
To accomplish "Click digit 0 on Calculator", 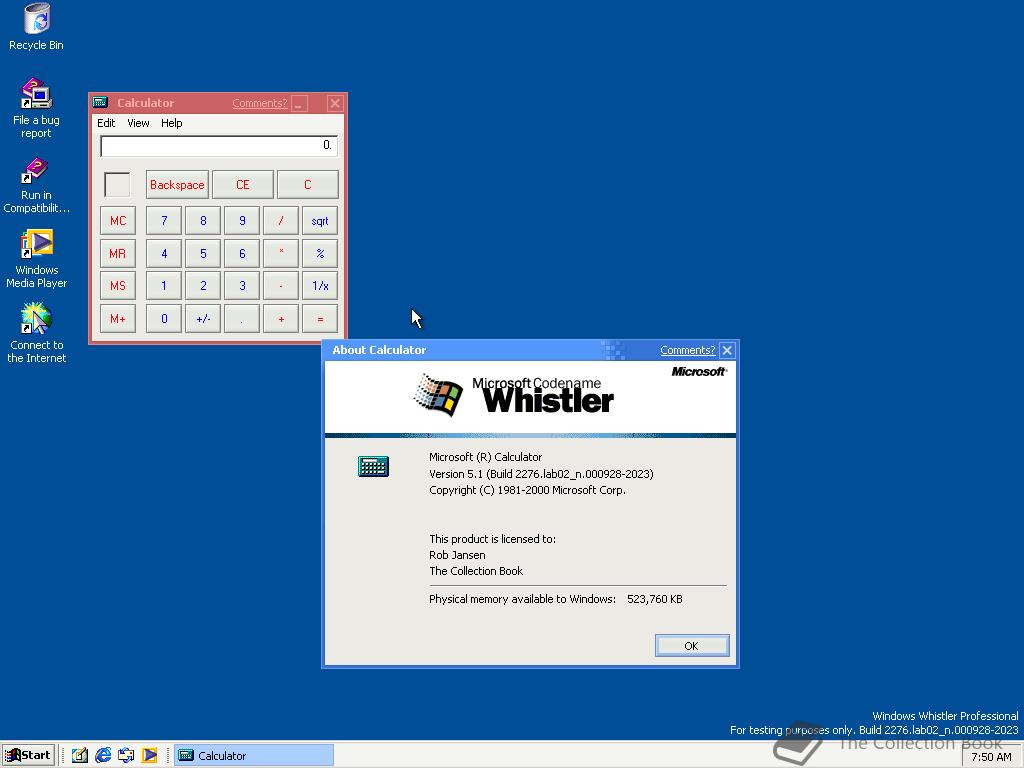I will click(x=164, y=319).
